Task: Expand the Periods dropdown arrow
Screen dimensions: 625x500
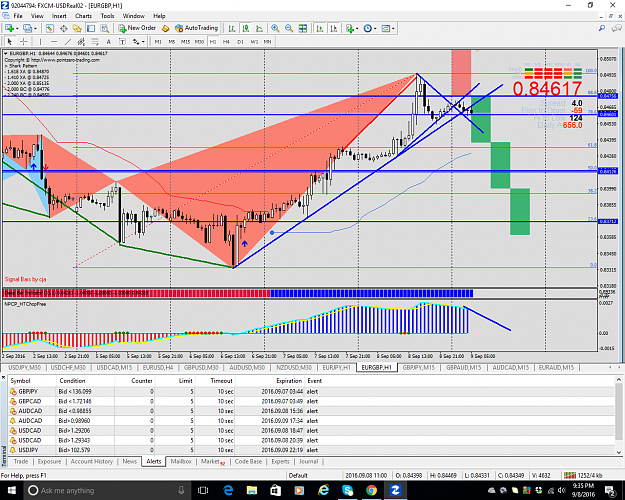Action: [375, 28]
